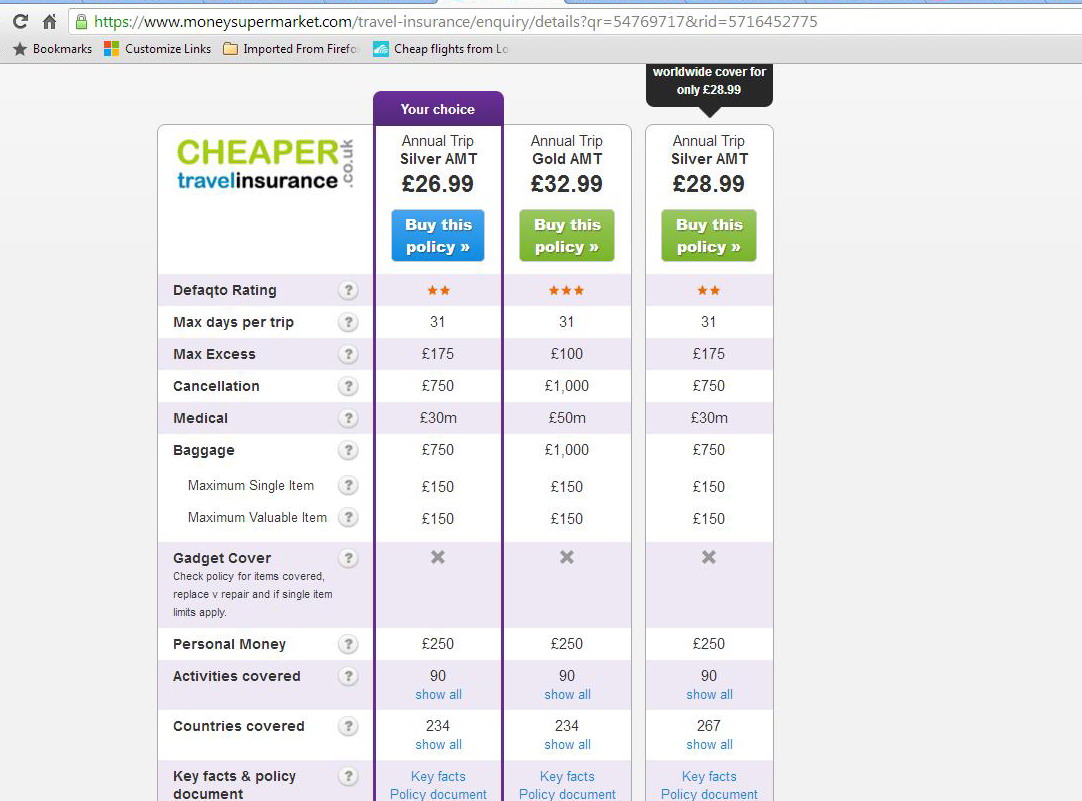Show help for Medical cover
The image size is (1082, 801).
tap(348, 418)
